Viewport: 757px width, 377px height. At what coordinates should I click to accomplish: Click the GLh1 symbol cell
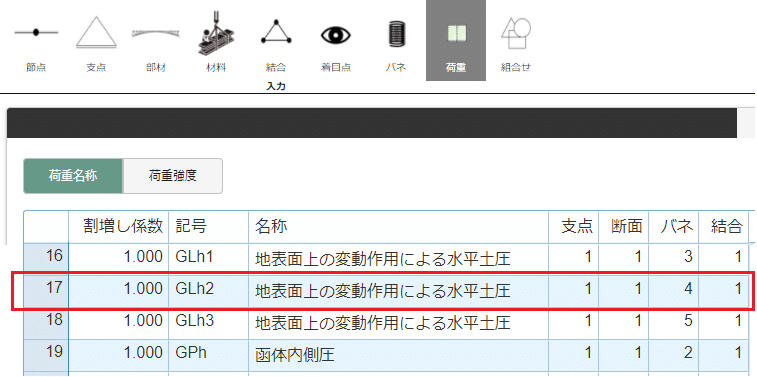pyautogui.click(x=209, y=258)
